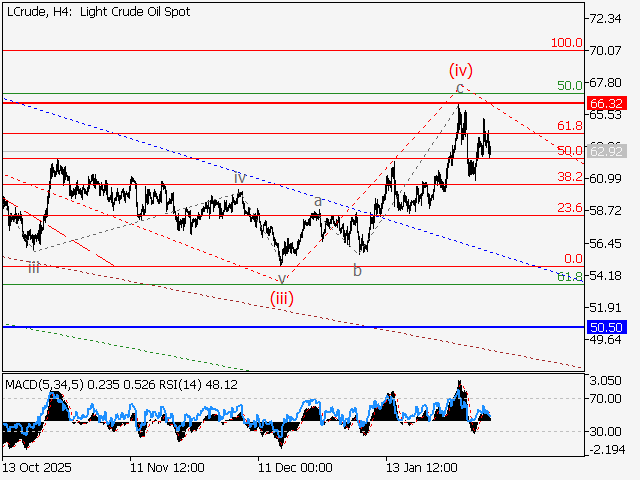Click the 13 Jan 12:00 time axis label
The width and height of the screenshot is (640, 480).
coord(422,467)
